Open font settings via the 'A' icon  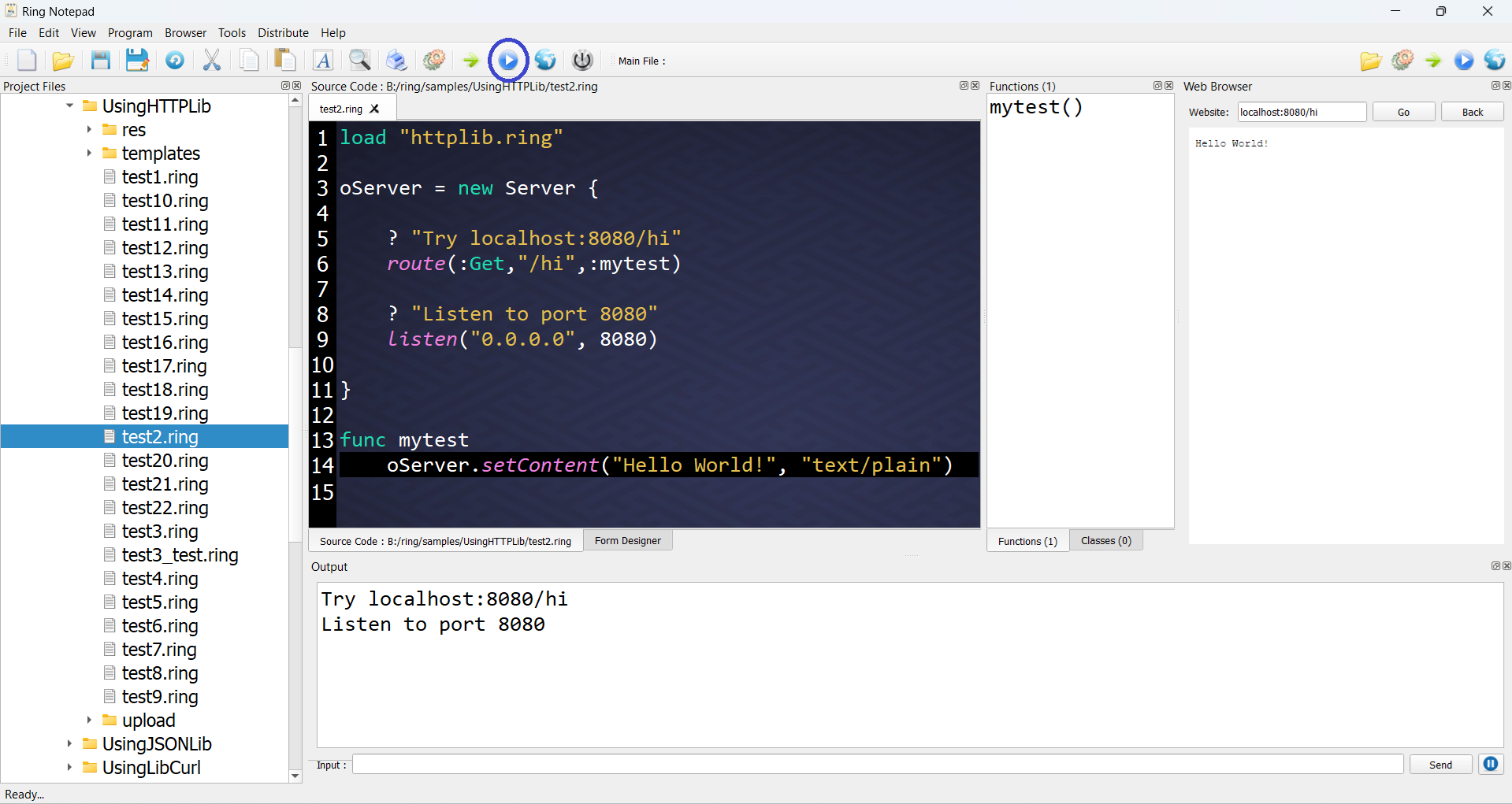[323, 60]
